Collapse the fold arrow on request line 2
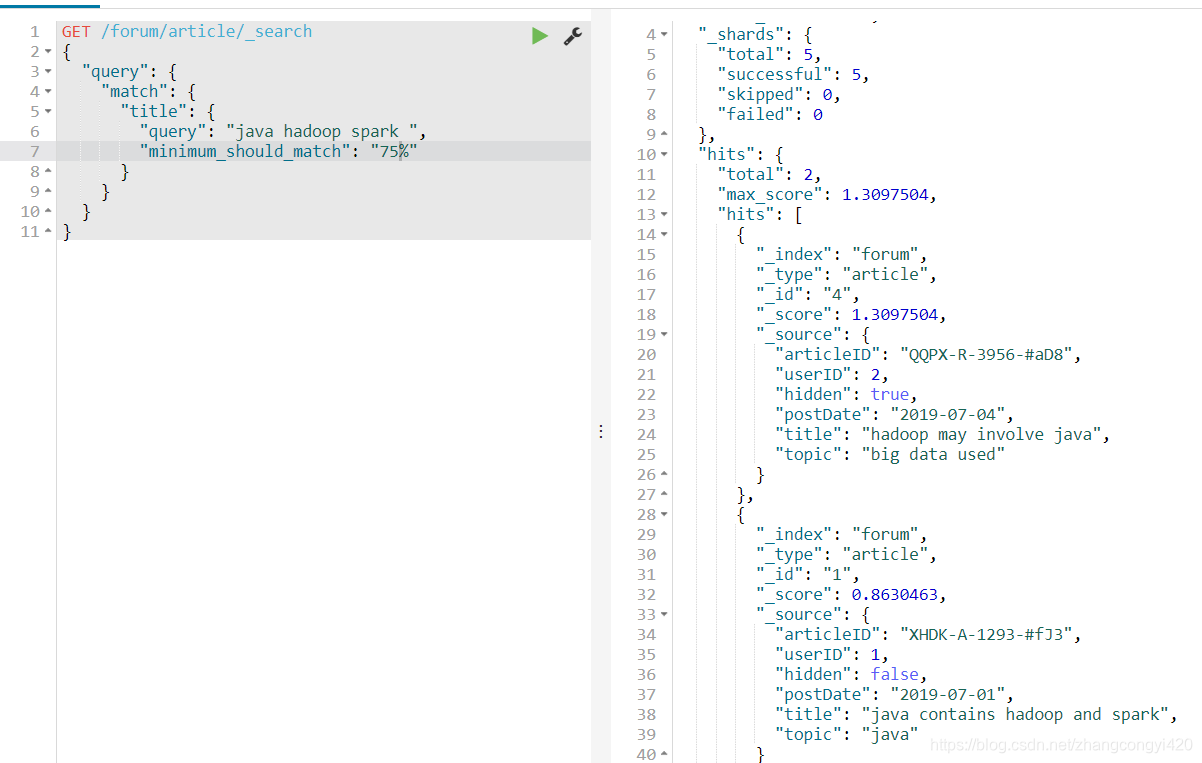1202x763 pixels. (48, 52)
